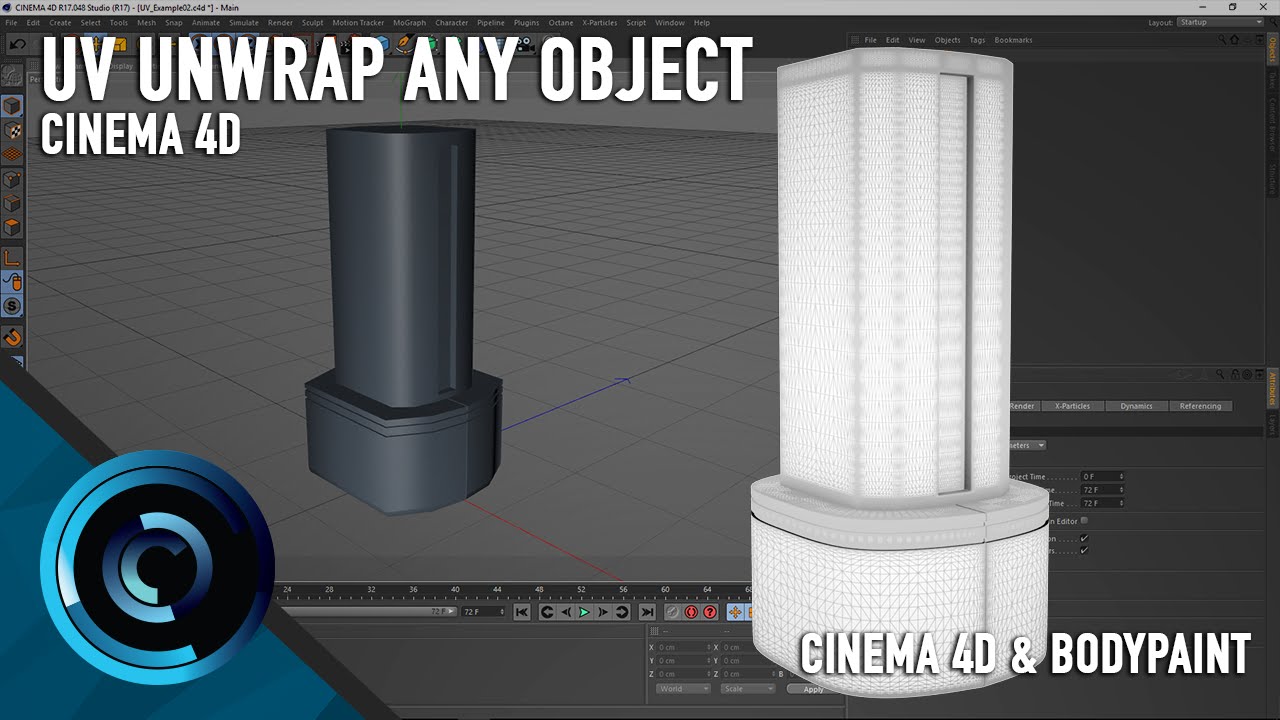This screenshot has height=720, width=1280.
Task: Open the MoGraph menu
Action: (409, 22)
